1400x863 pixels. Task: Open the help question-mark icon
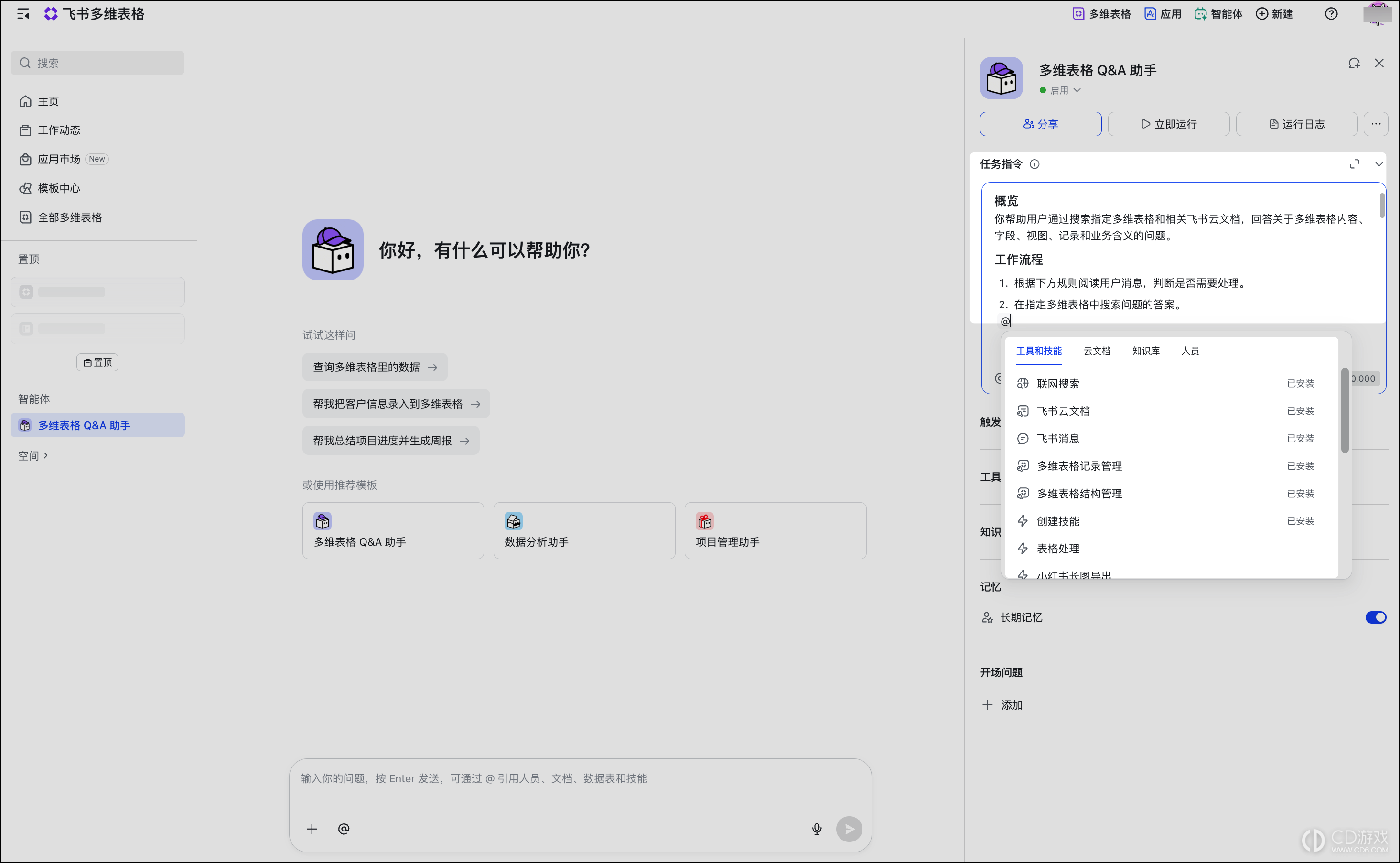[1331, 14]
